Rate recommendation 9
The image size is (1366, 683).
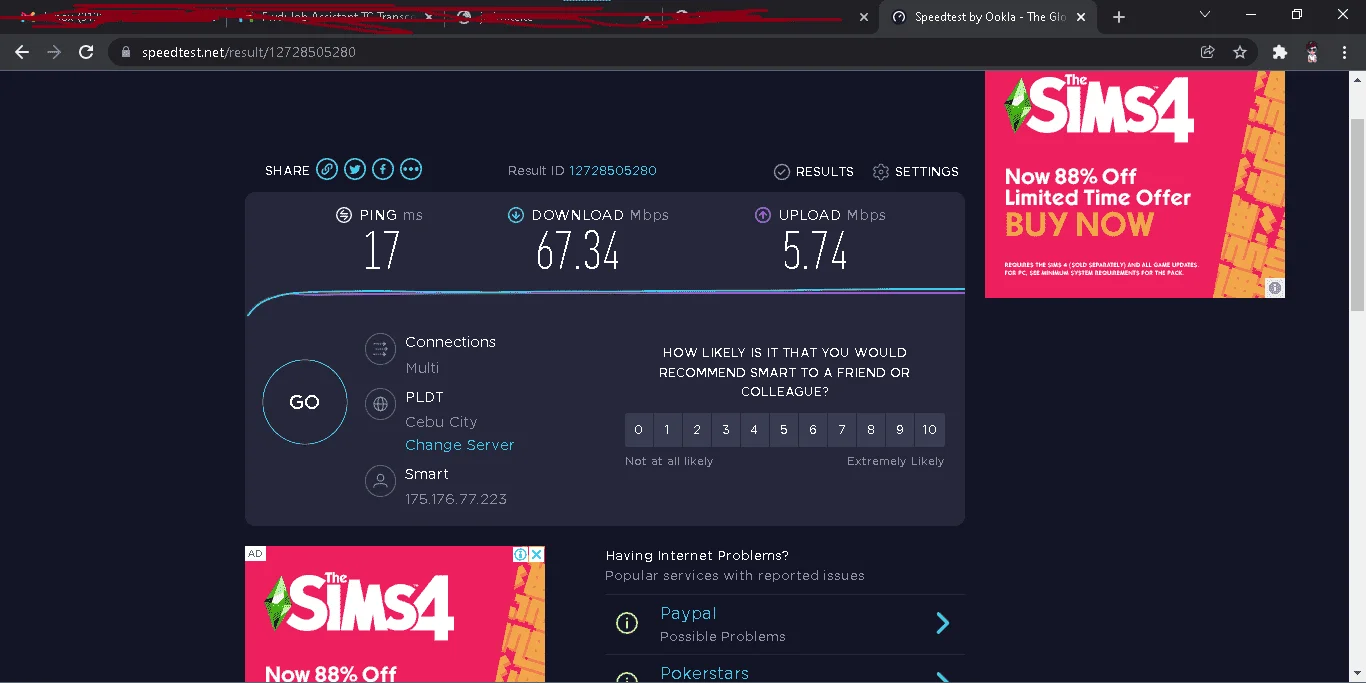click(x=900, y=430)
